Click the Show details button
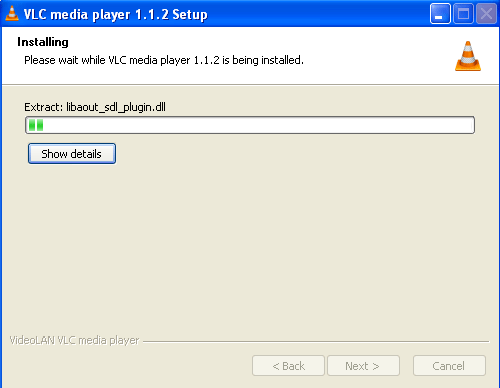 (72, 154)
